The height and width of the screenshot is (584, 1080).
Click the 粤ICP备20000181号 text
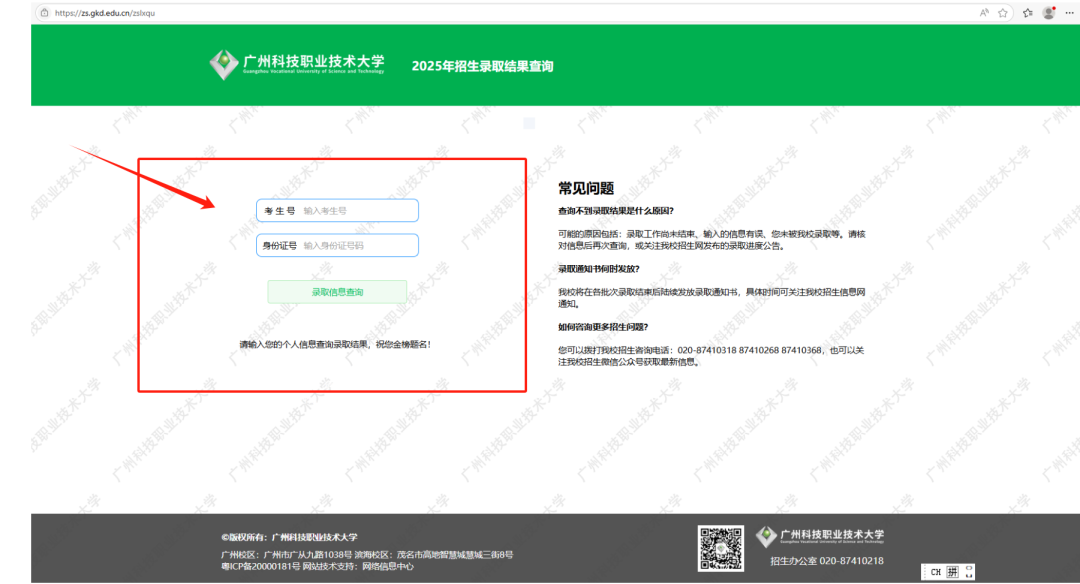pyautogui.click(x=260, y=566)
